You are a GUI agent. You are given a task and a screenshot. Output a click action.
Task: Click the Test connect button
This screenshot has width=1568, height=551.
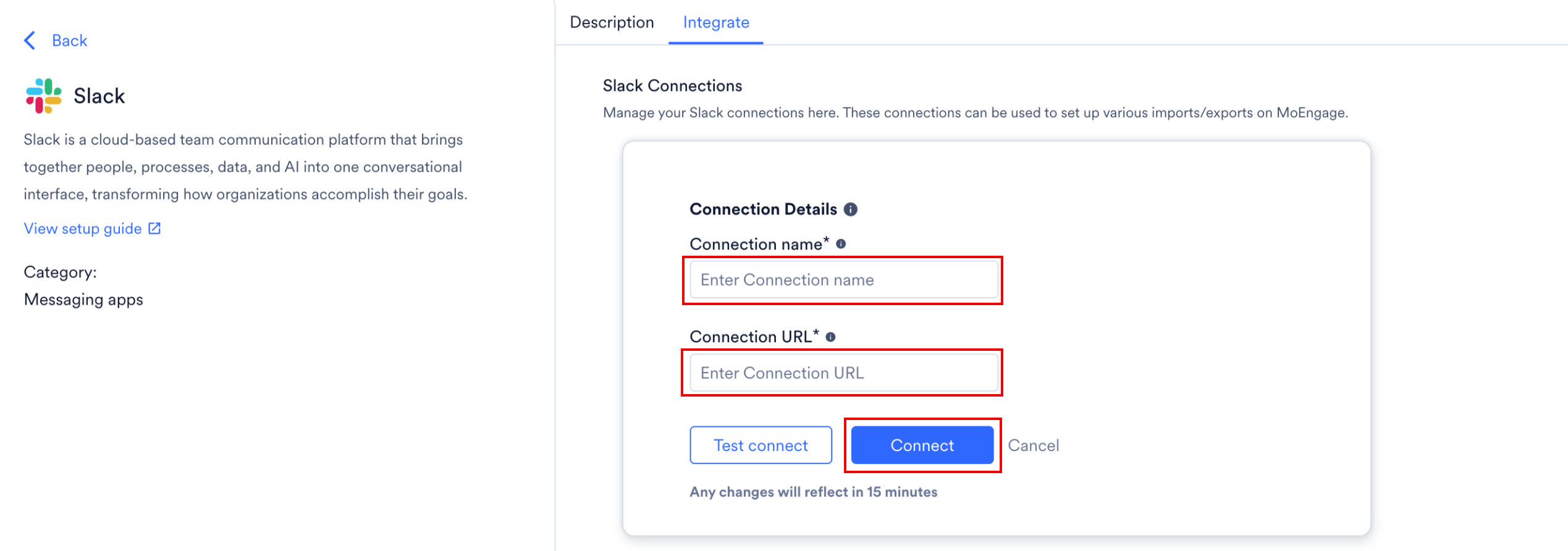click(761, 445)
